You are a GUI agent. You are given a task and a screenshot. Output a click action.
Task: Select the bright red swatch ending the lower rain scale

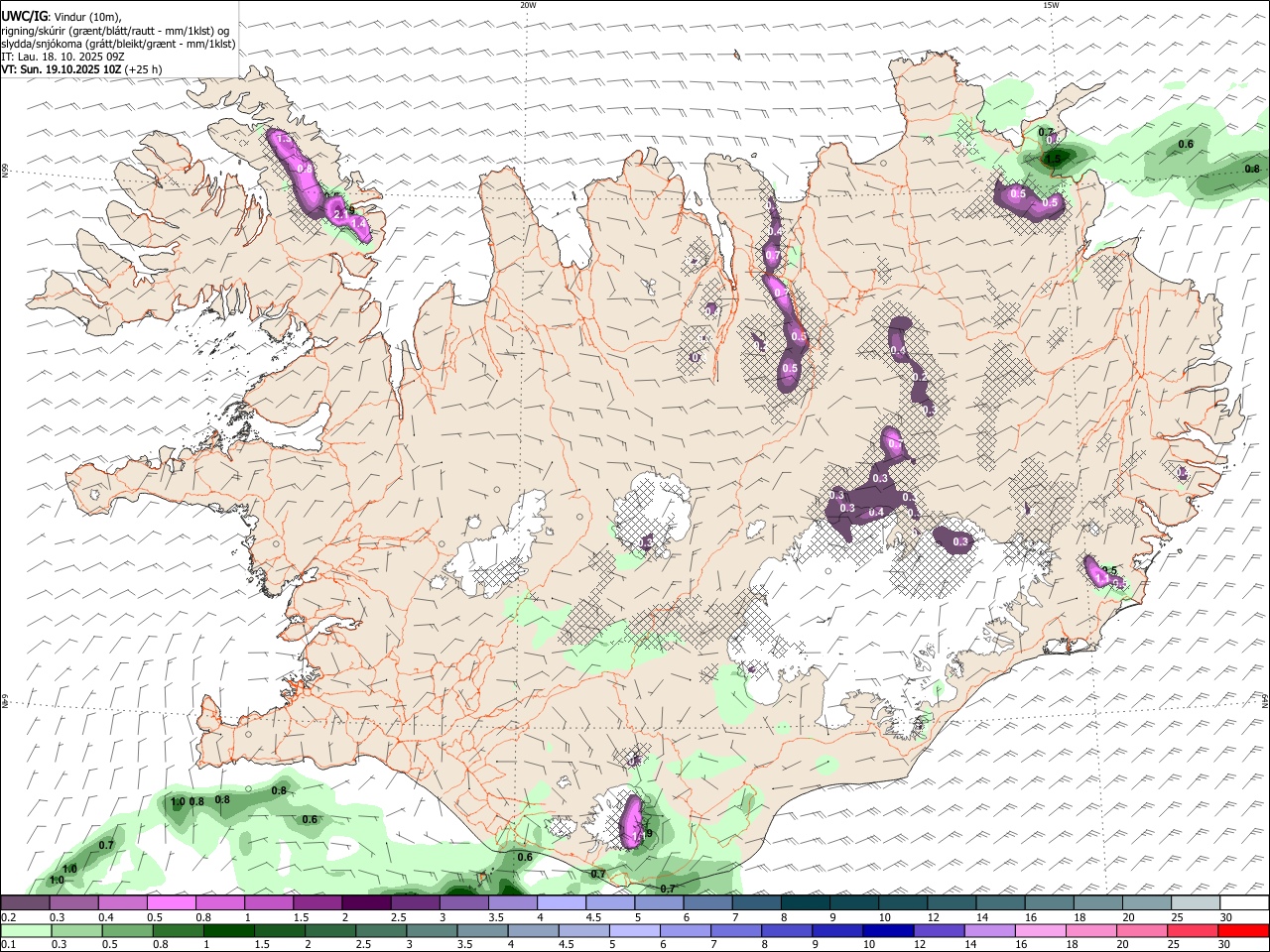[x=1244, y=930]
